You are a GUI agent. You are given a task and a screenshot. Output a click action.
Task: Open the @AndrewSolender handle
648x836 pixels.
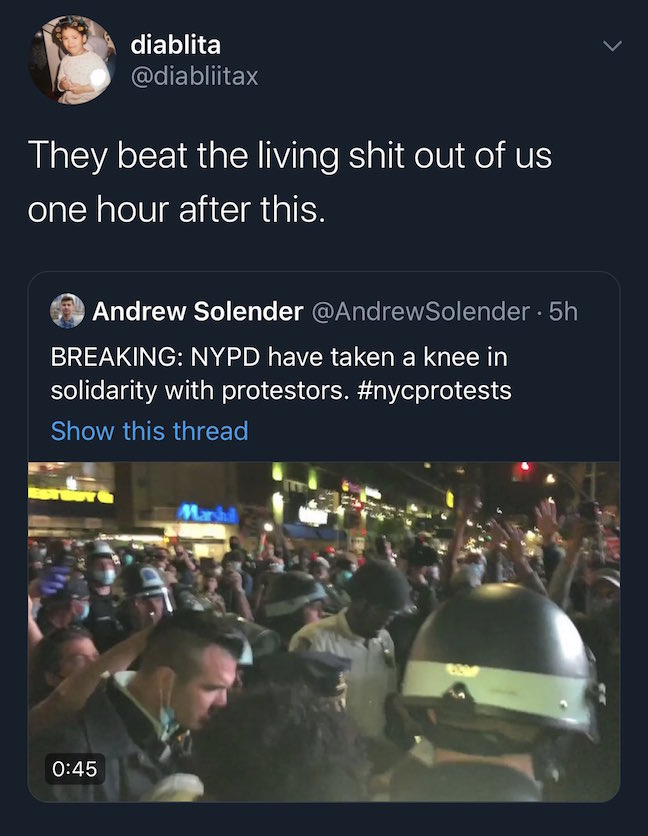420,311
